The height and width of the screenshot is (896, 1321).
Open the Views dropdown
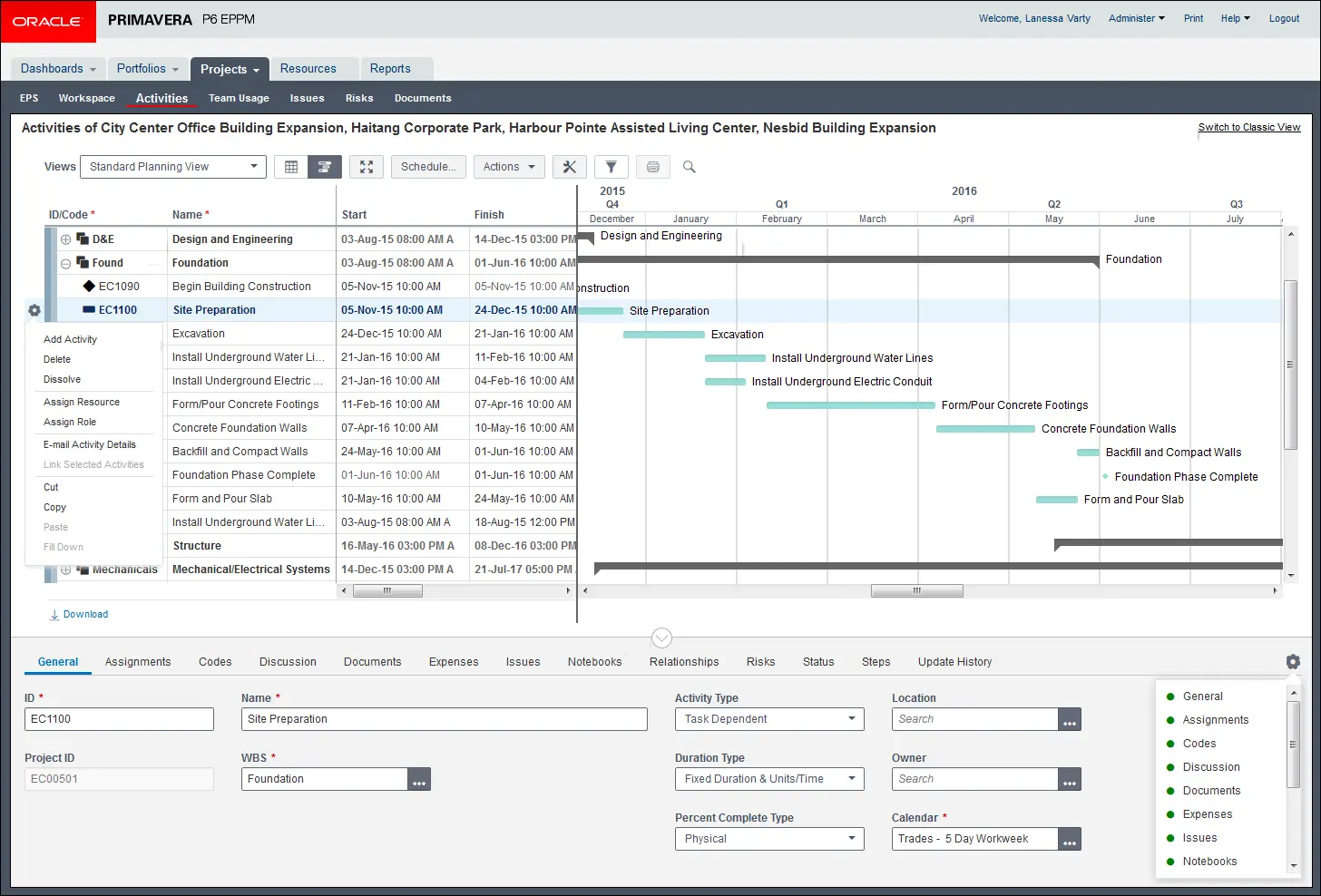(173, 167)
